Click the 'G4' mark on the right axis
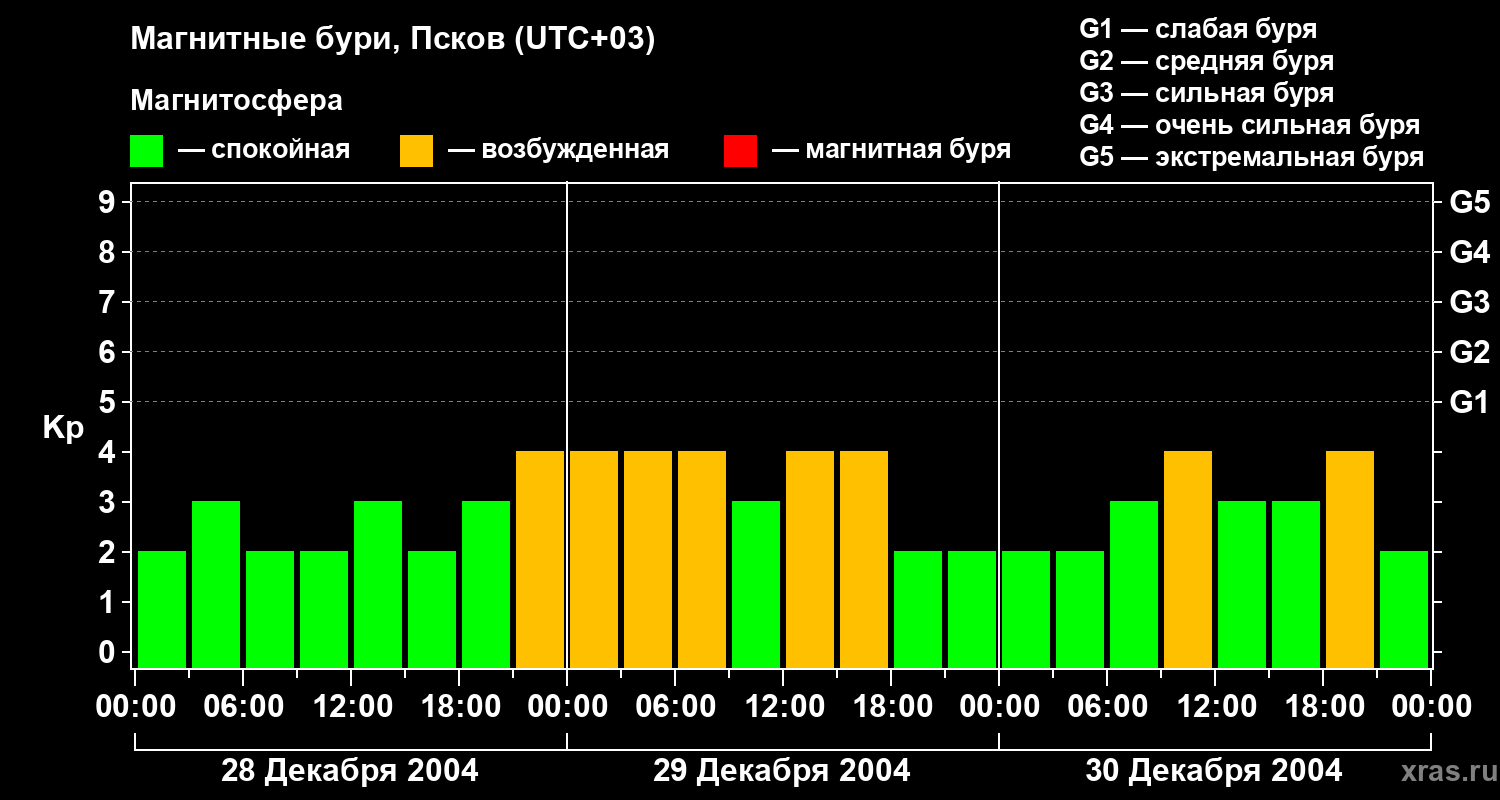Image resolution: width=1500 pixels, height=800 pixels. [1470, 252]
